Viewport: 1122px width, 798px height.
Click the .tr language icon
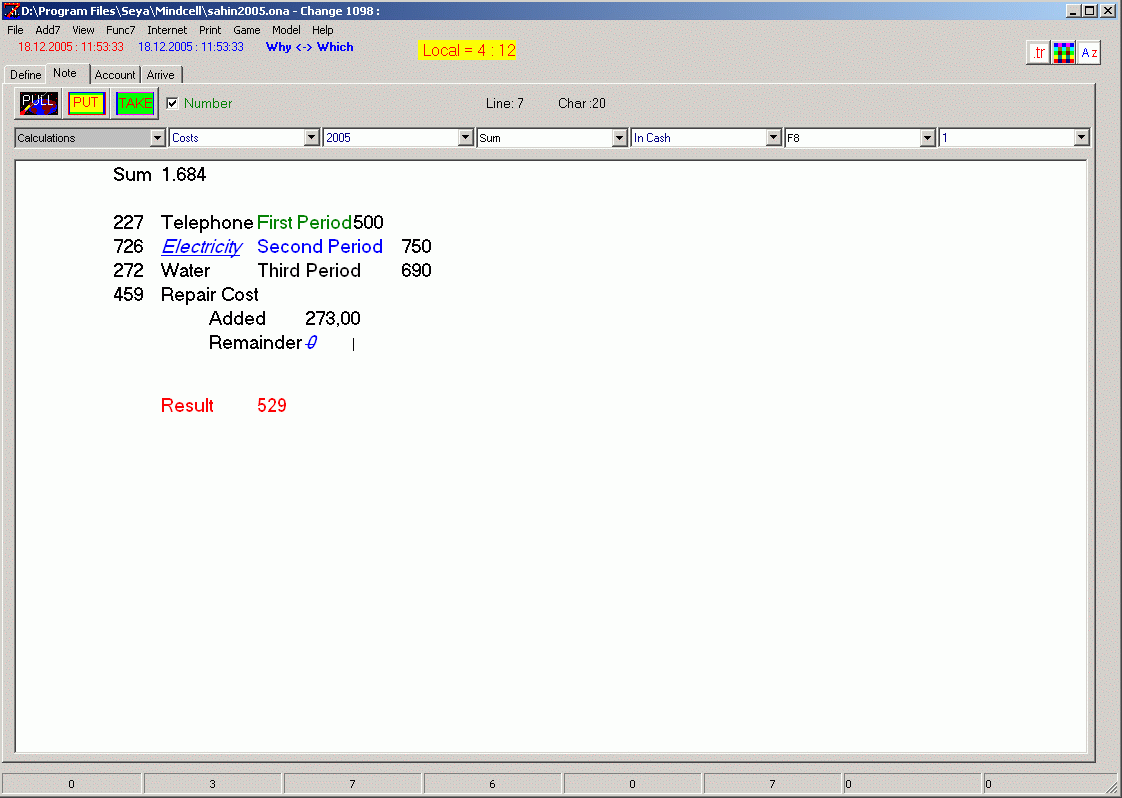tap(1038, 52)
